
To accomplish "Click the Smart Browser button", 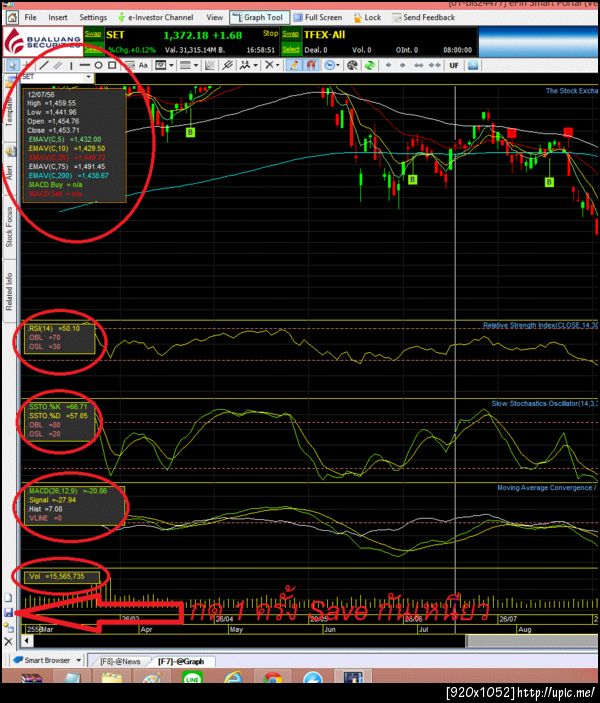I will [x=41, y=660].
